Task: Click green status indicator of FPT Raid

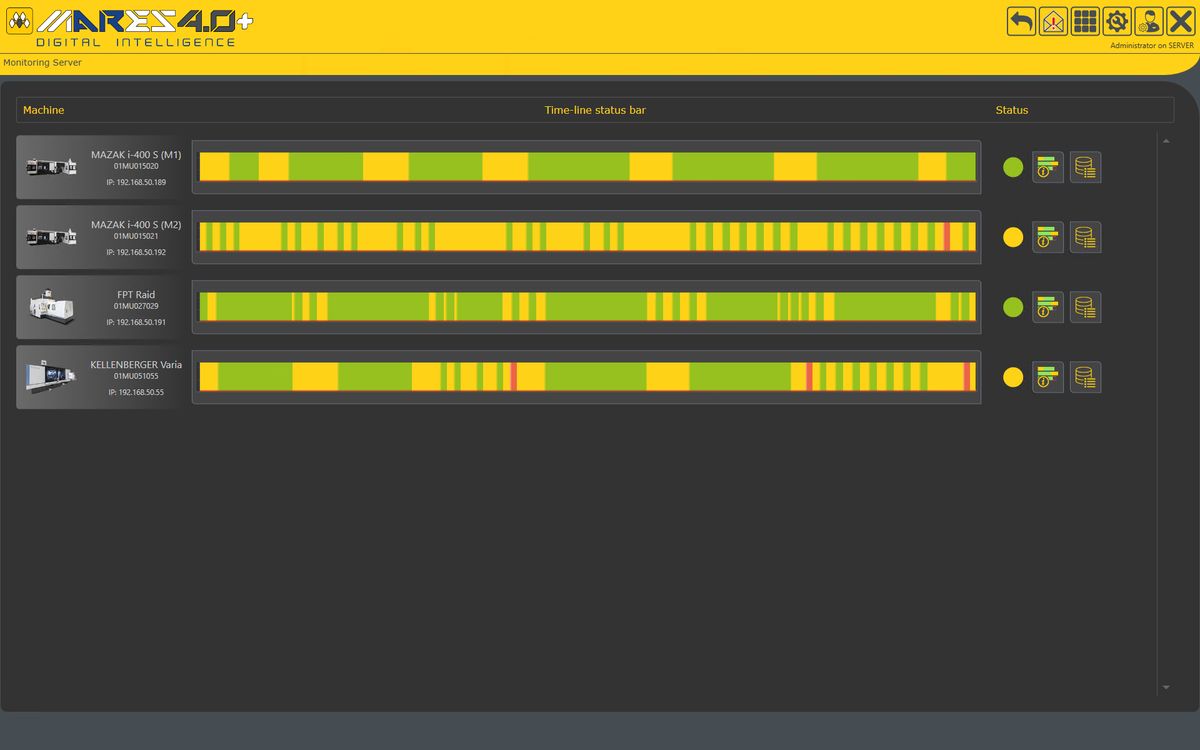Action: pos(1013,307)
